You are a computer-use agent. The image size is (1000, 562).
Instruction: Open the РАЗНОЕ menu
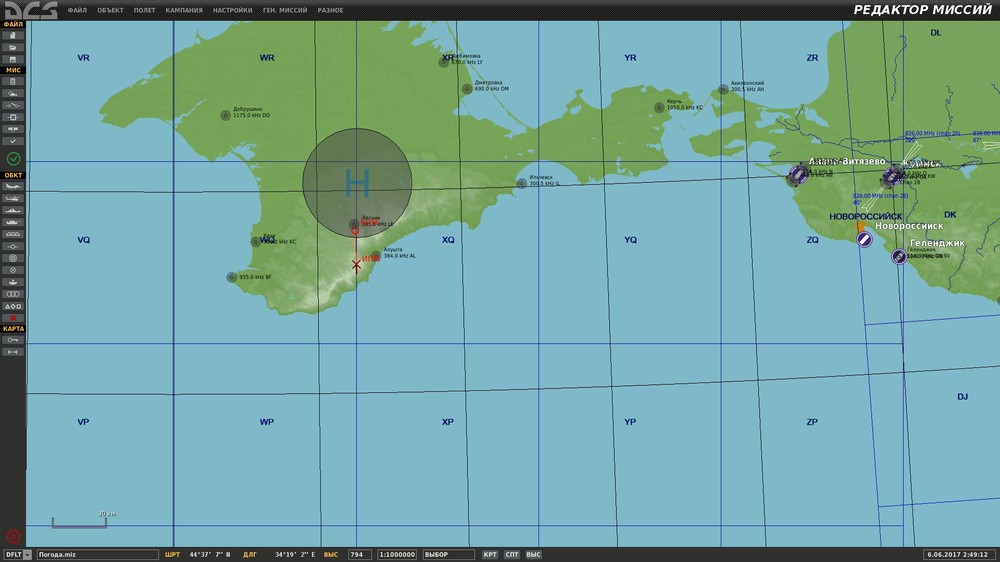(330, 10)
